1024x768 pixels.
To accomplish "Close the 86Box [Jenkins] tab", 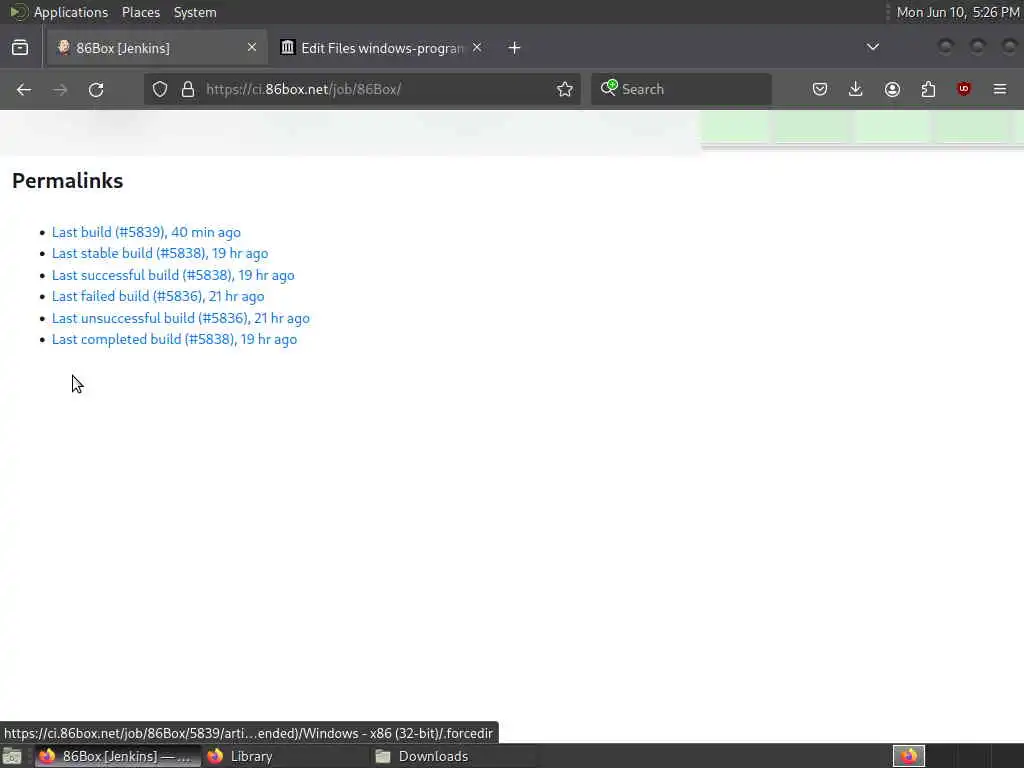I will (x=251, y=48).
